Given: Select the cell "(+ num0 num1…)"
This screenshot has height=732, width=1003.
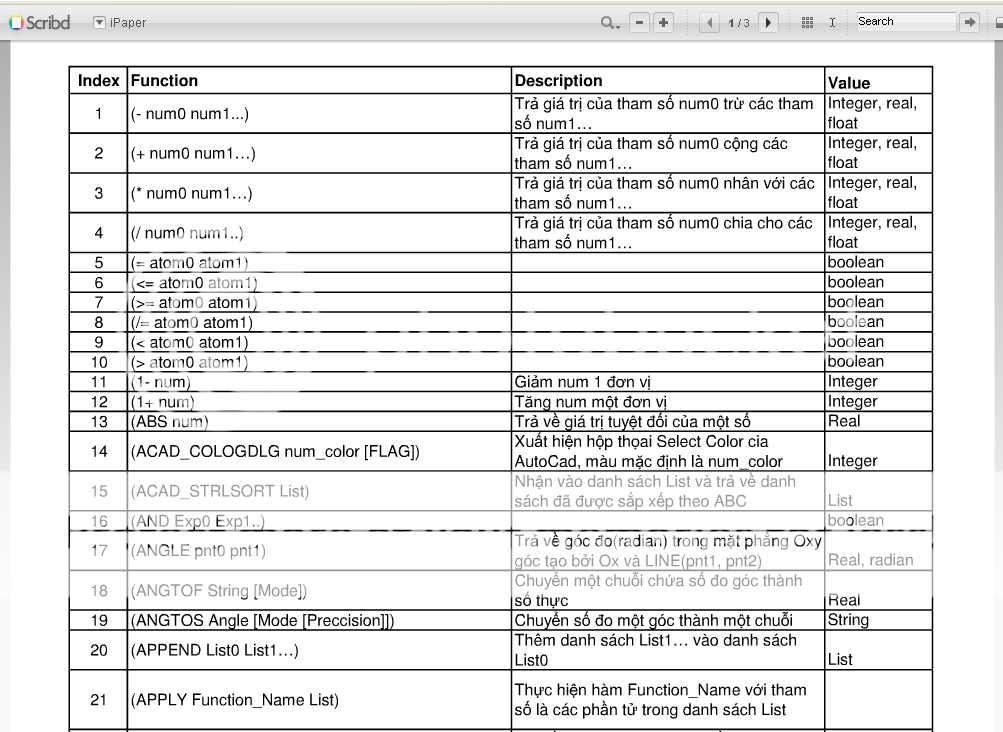Looking at the screenshot, I should 319,154.
